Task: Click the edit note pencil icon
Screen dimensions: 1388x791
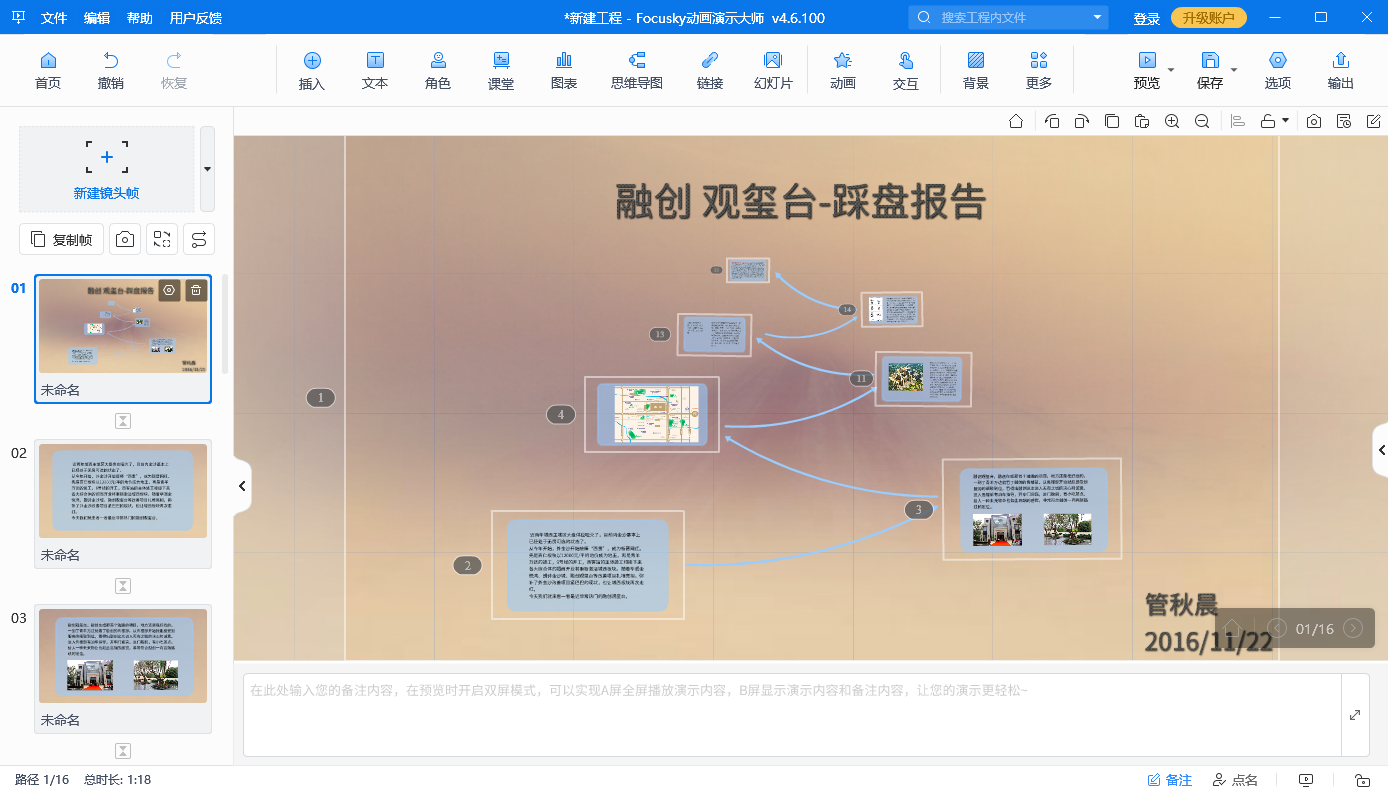Action: pos(1374,121)
